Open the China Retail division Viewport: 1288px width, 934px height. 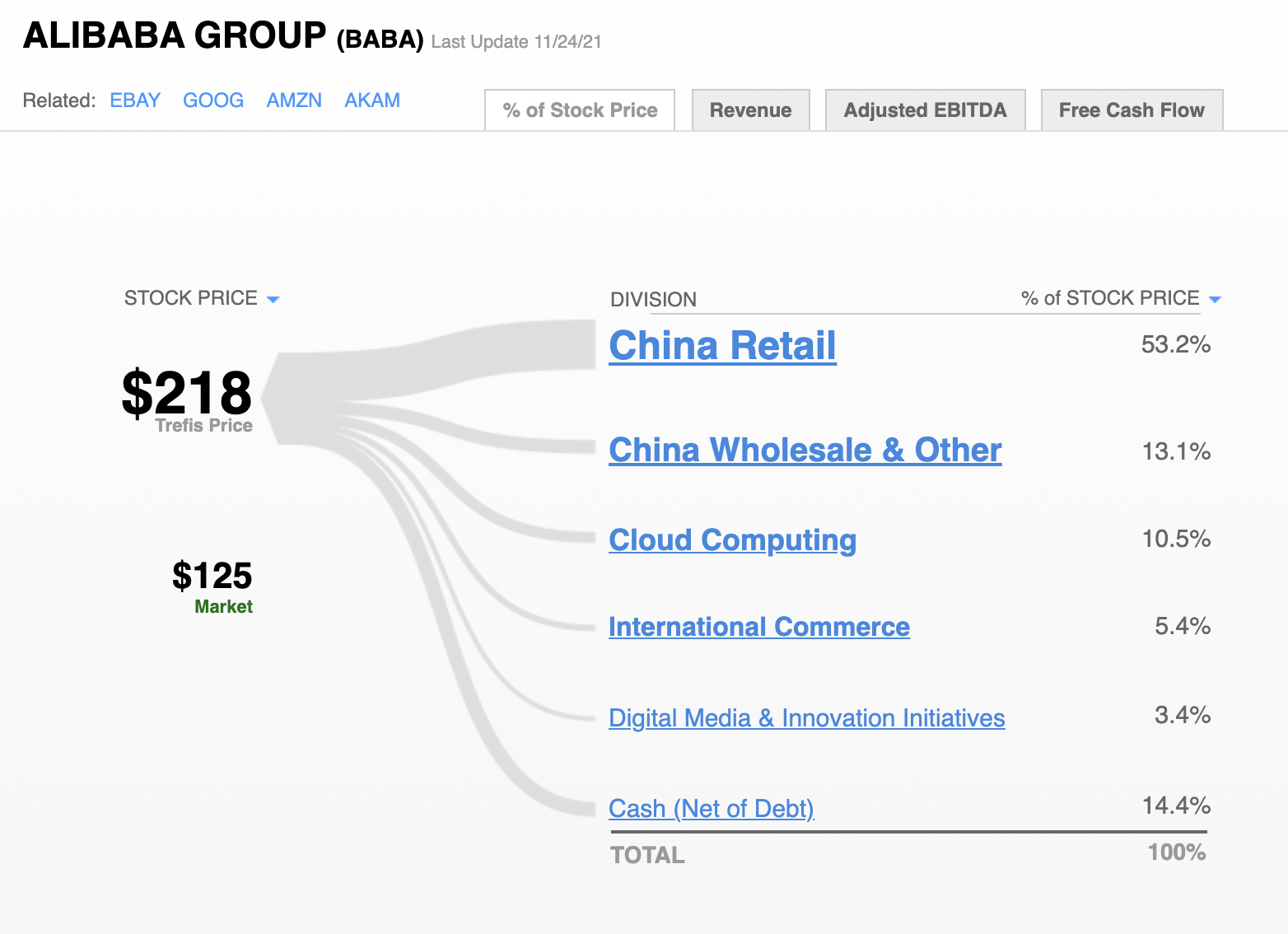pyautogui.click(x=722, y=346)
